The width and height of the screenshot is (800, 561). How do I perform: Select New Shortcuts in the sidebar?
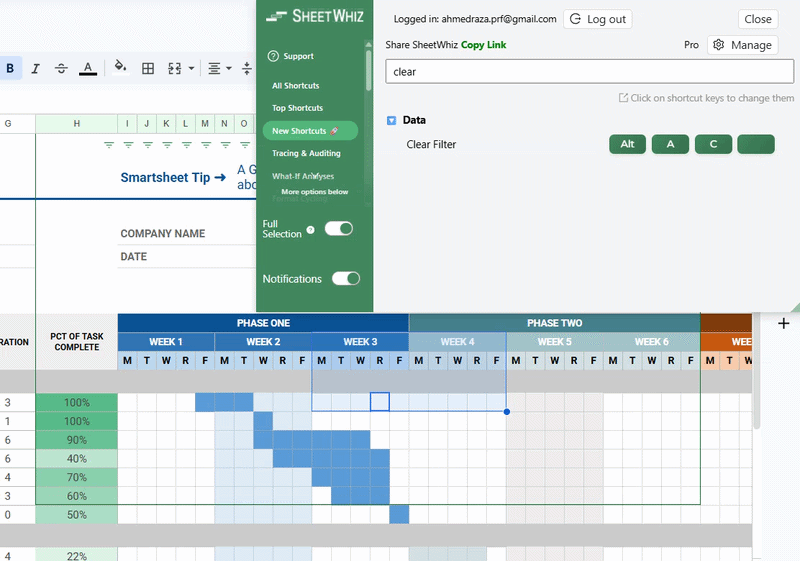click(310, 131)
